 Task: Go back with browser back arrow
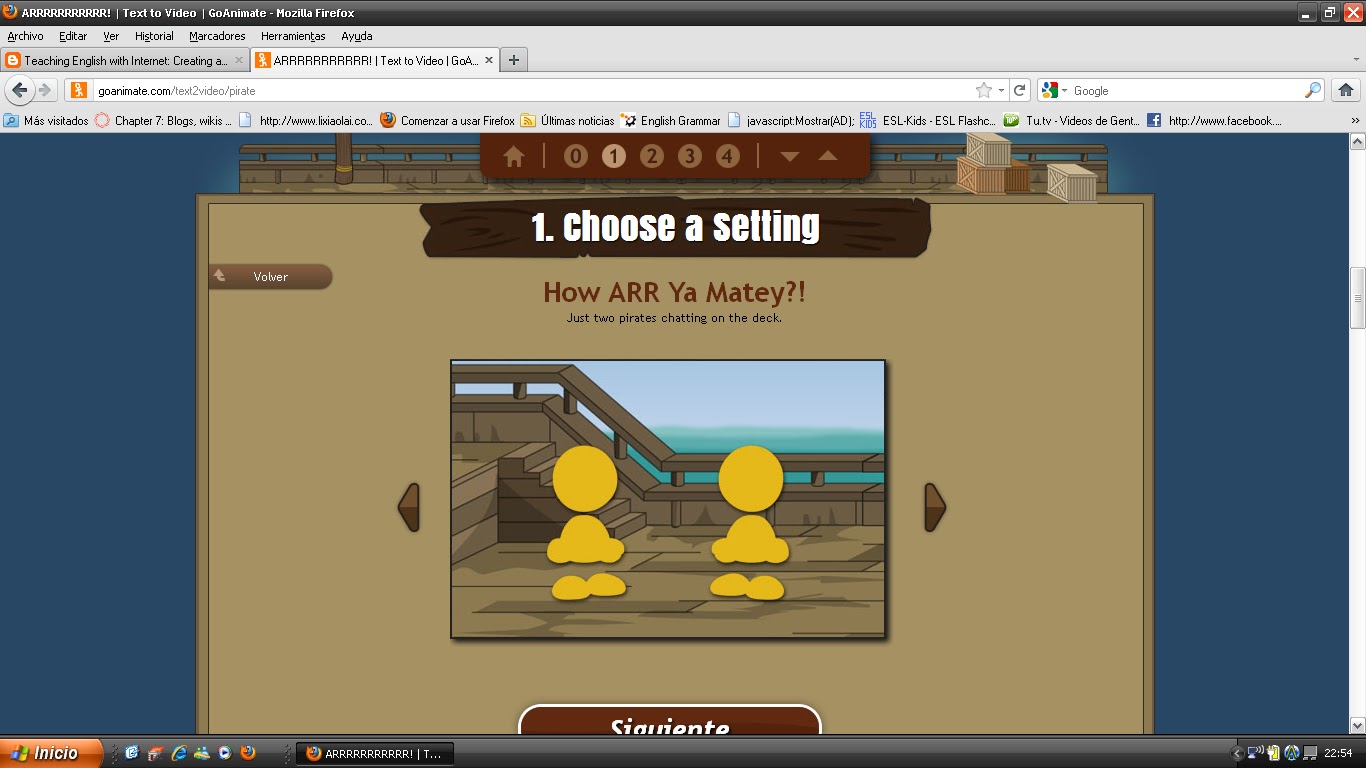20,90
